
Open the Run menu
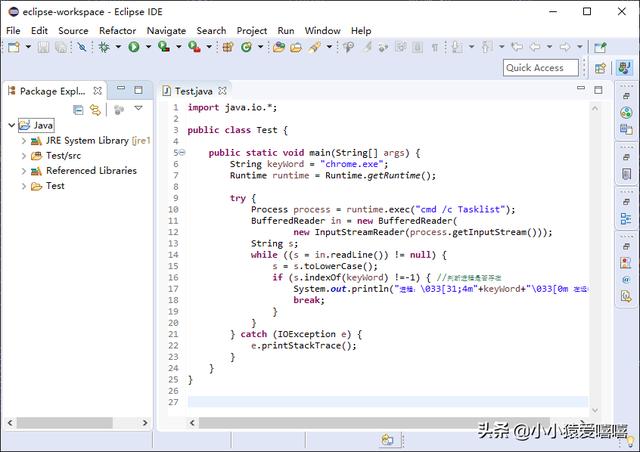pyautogui.click(x=286, y=31)
